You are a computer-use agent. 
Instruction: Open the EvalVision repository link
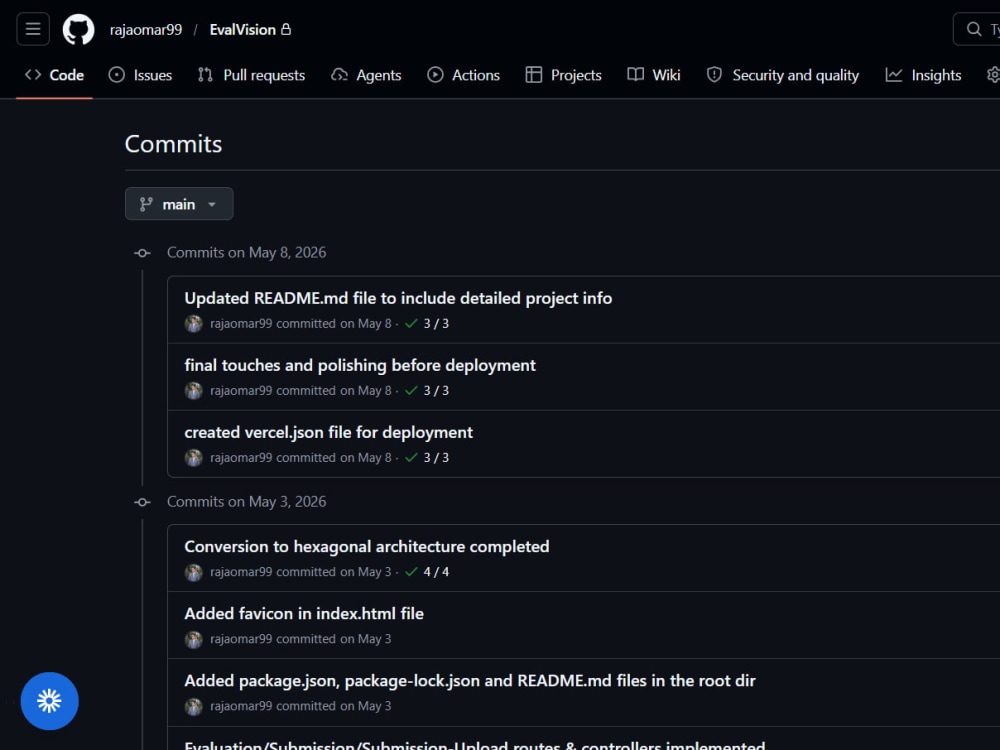tap(242, 30)
